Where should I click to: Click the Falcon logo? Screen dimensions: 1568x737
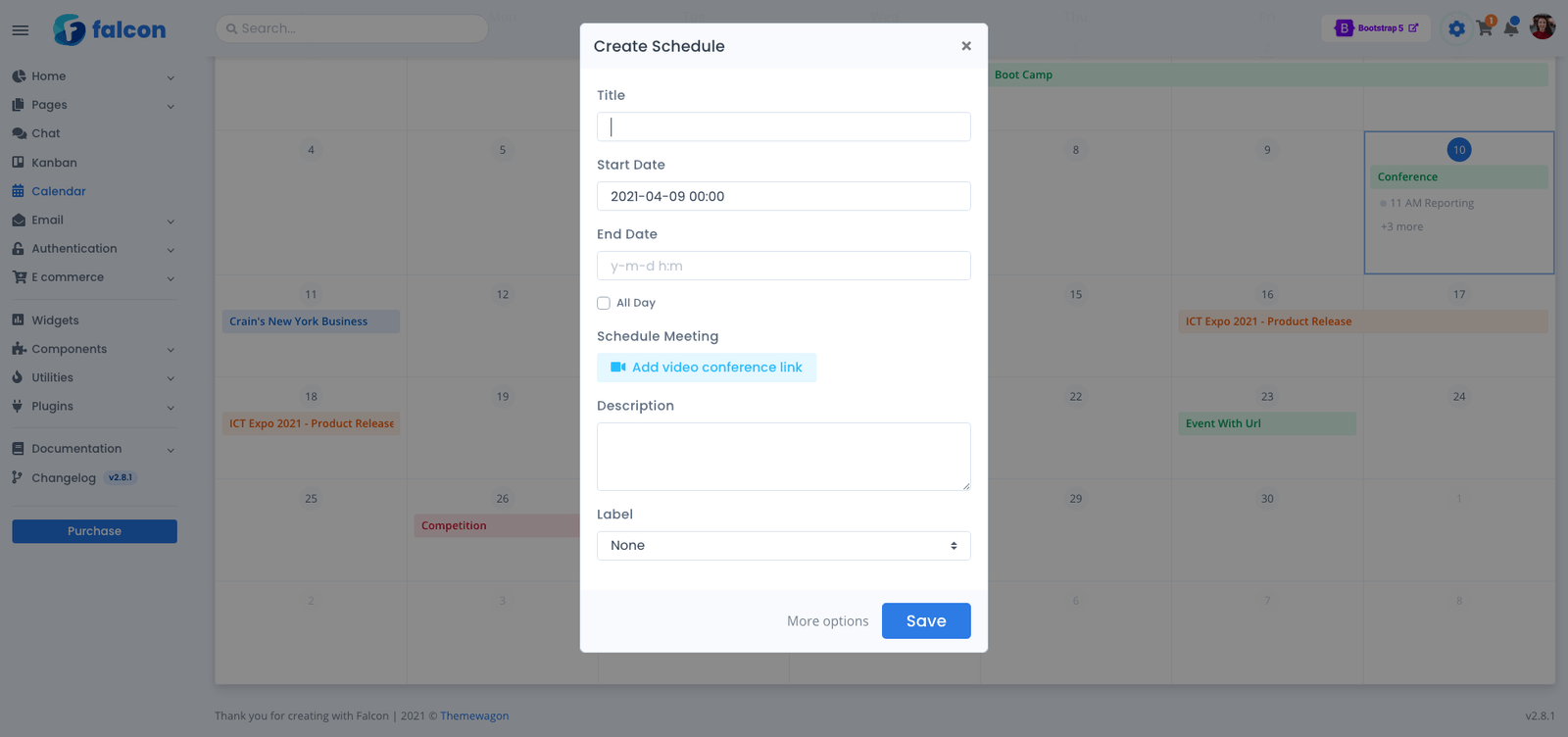click(x=109, y=29)
